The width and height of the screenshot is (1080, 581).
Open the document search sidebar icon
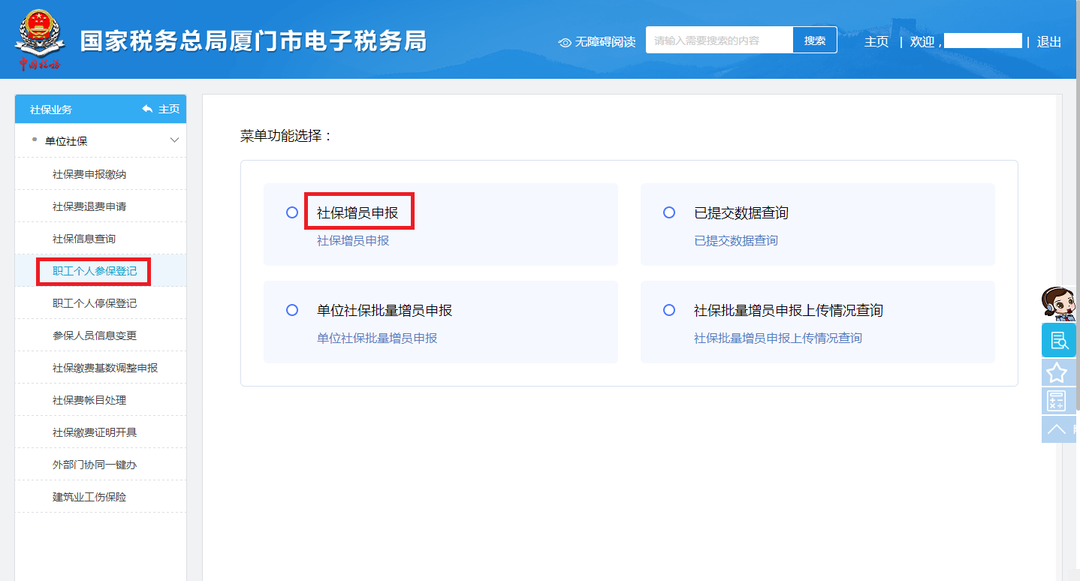click(x=1057, y=341)
